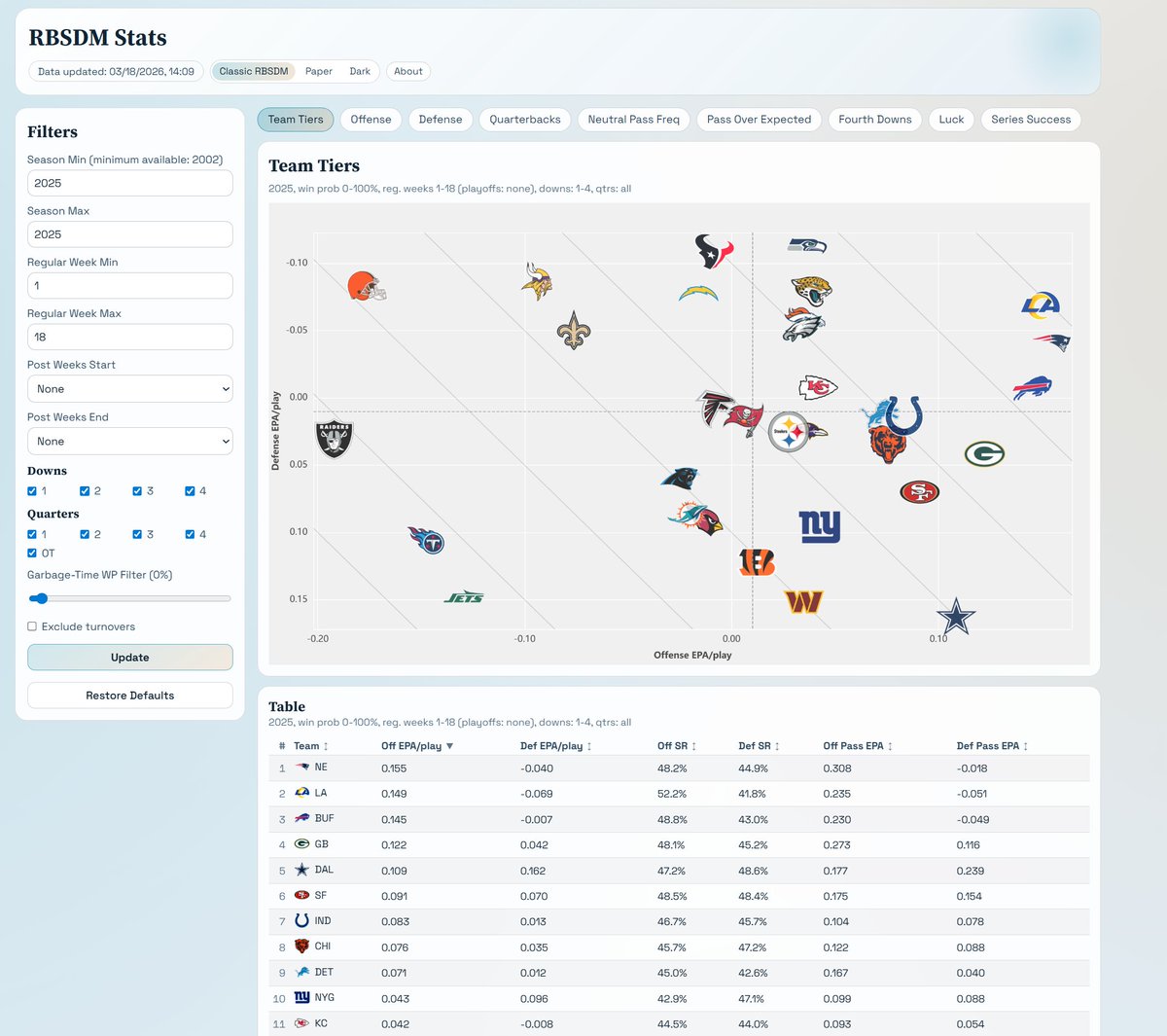Click the Garbage-Time WP Filter slider
The image size is (1167, 1036).
pyautogui.click(x=130, y=598)
